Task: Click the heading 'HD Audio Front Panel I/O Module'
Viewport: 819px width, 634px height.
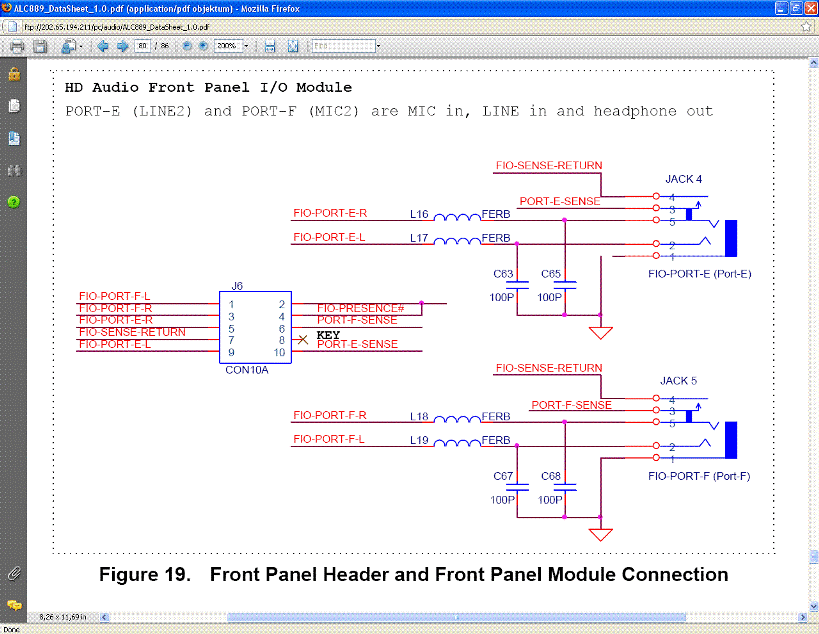Action: tap(208, 87)
